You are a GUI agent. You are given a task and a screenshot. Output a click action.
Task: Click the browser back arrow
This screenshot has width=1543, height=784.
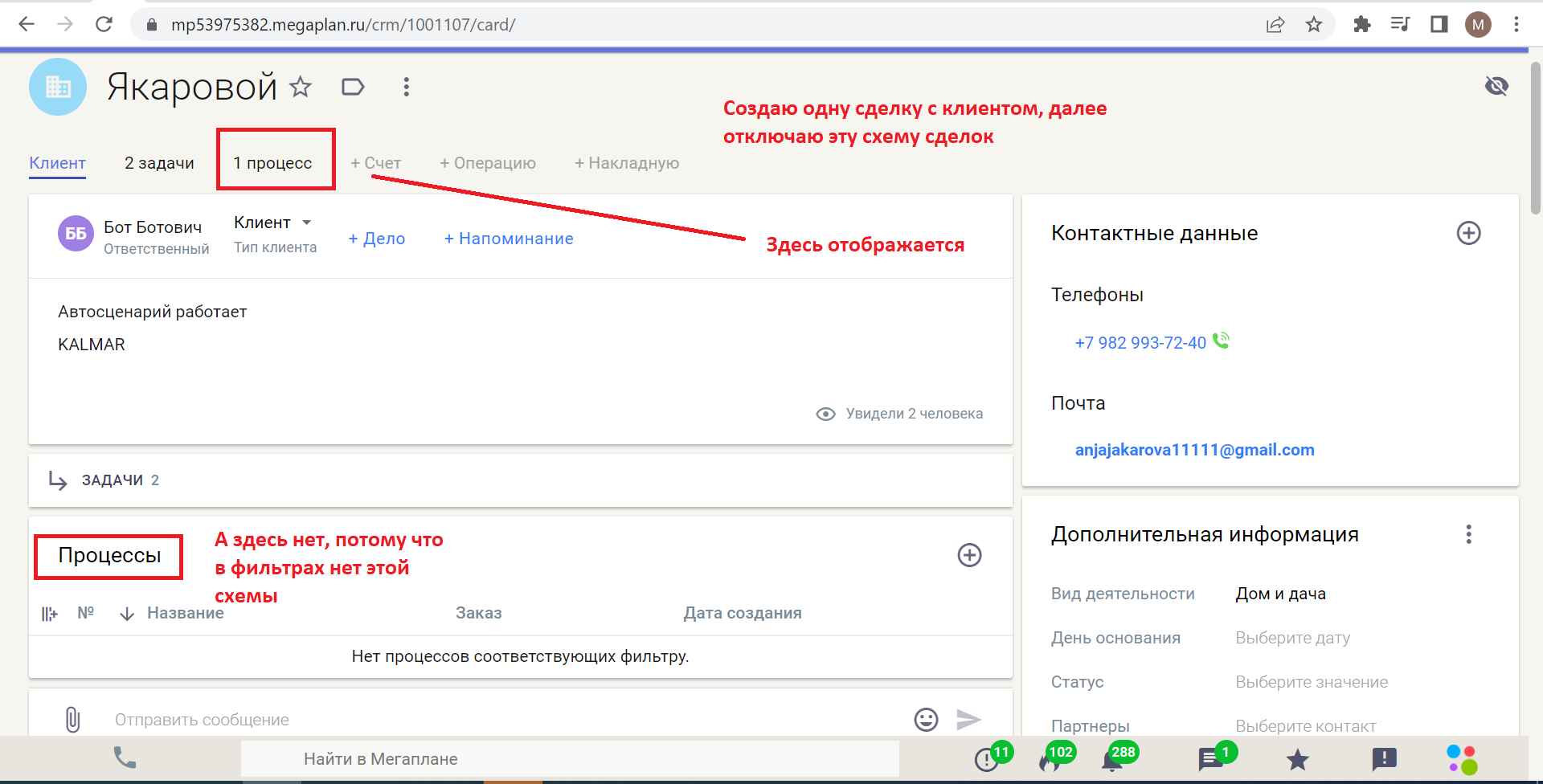click(27, 24)
